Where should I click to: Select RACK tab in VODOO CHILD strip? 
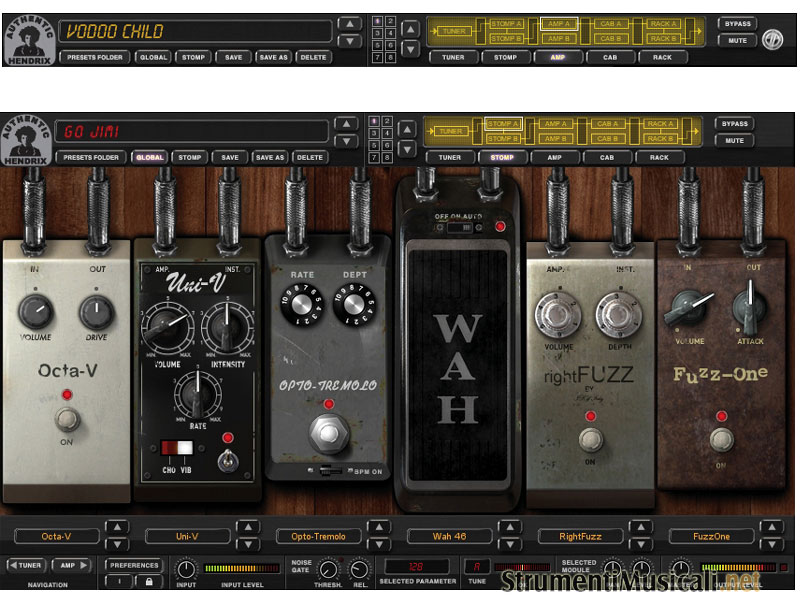click(662, 57)
